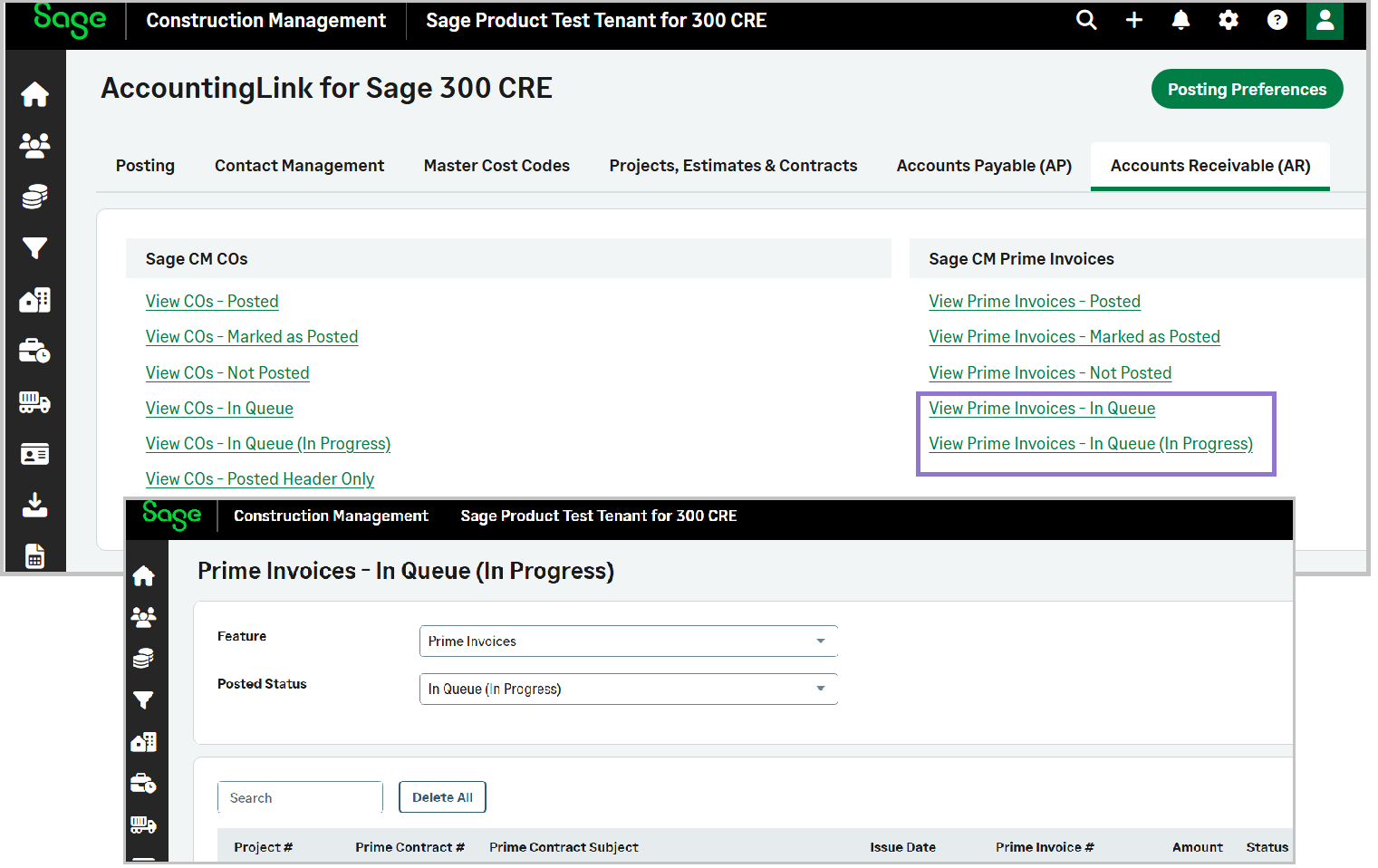Open search via the magnifier icon
Image resolution: width=1378 pixels, height=868 pixels.
pos(1086,20)
